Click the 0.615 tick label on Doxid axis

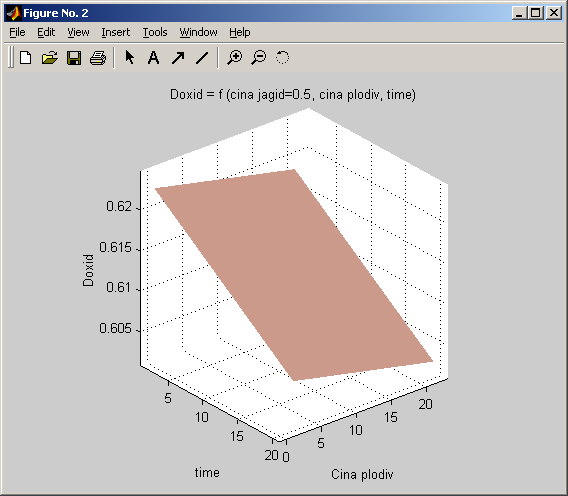point(115,247)
